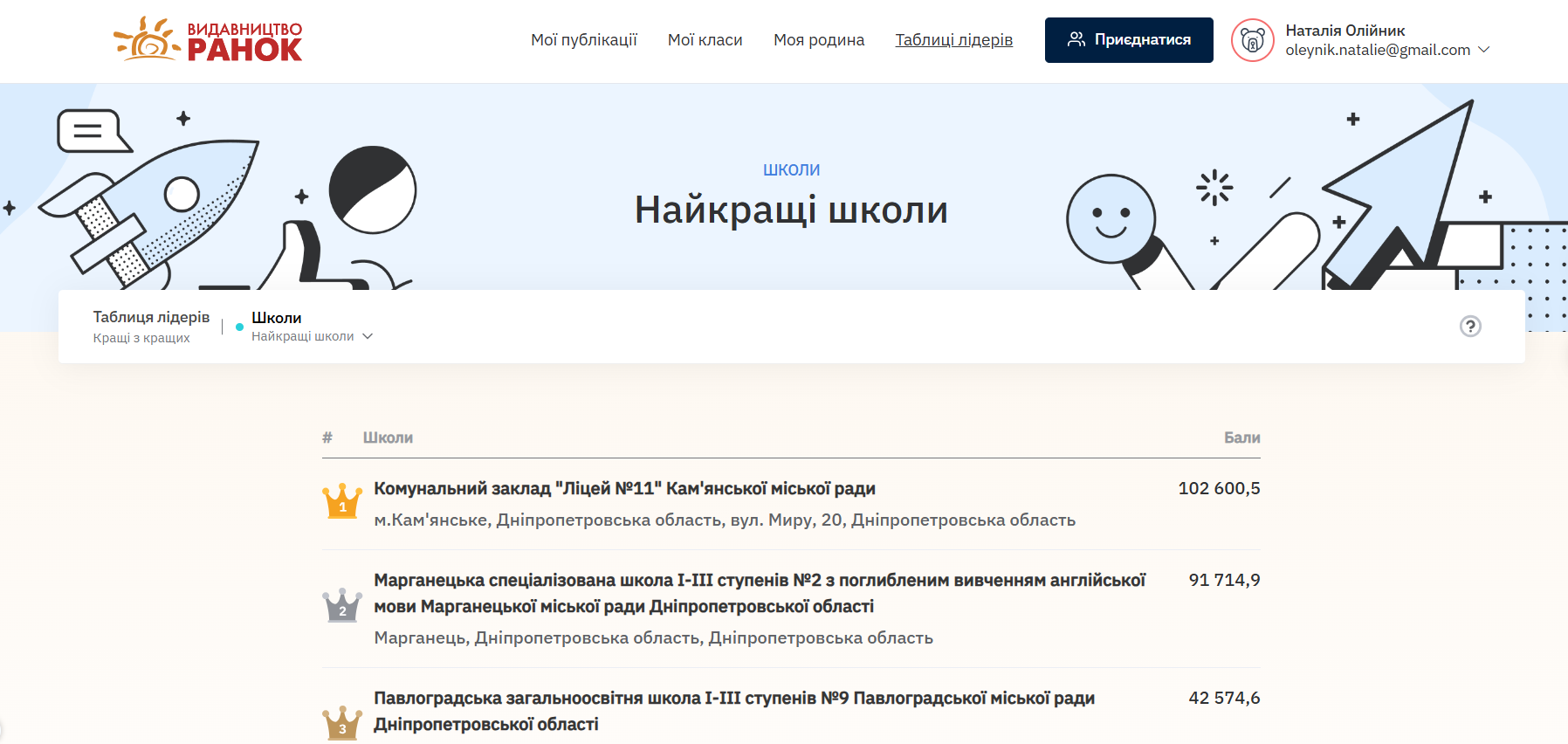Open Мої публікації menu item

click(584, 40)
